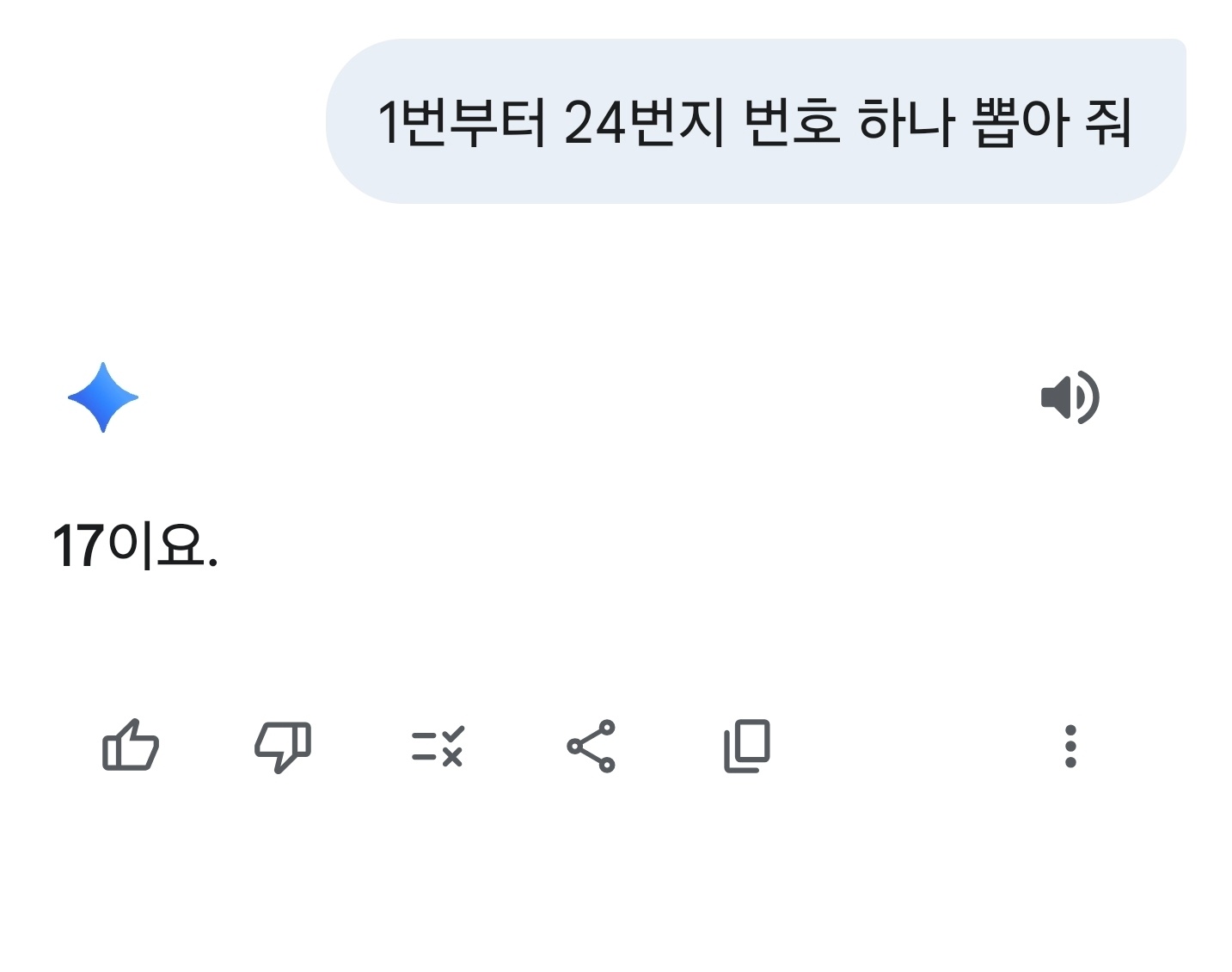Expand the vertical dots overflow menu
This screenshot has height=972, width=1232.
coord(1070,745)
